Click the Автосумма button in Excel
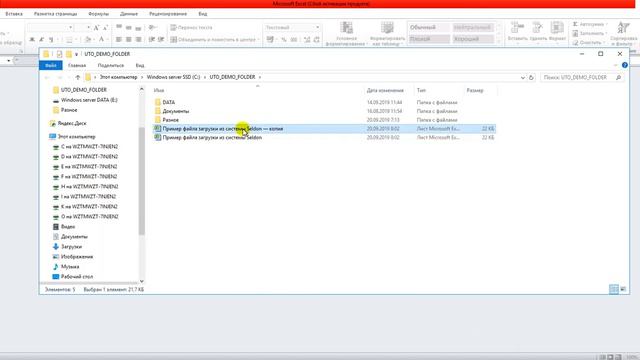 (x=590, y=24)
